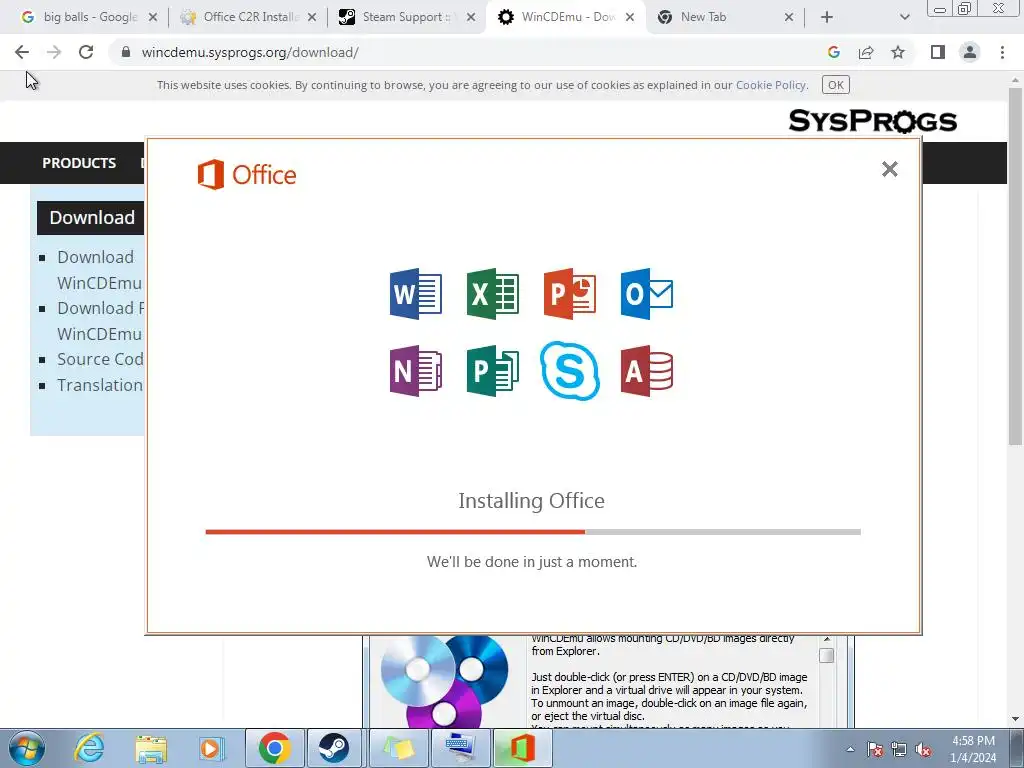Open Windows Explorer from taskbar

click(x=151, y=748)
